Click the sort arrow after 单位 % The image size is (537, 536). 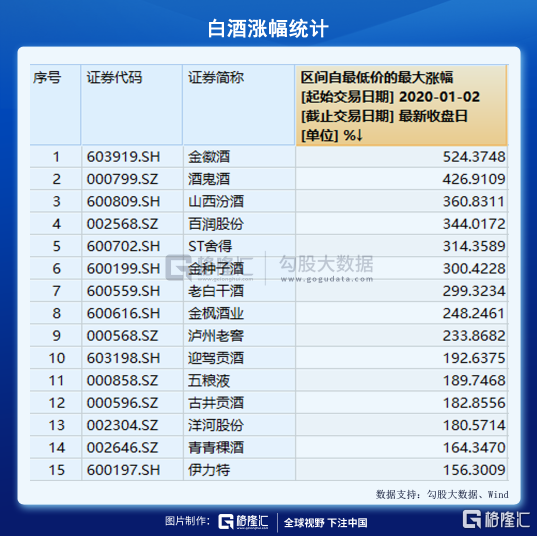pos(359,135)
